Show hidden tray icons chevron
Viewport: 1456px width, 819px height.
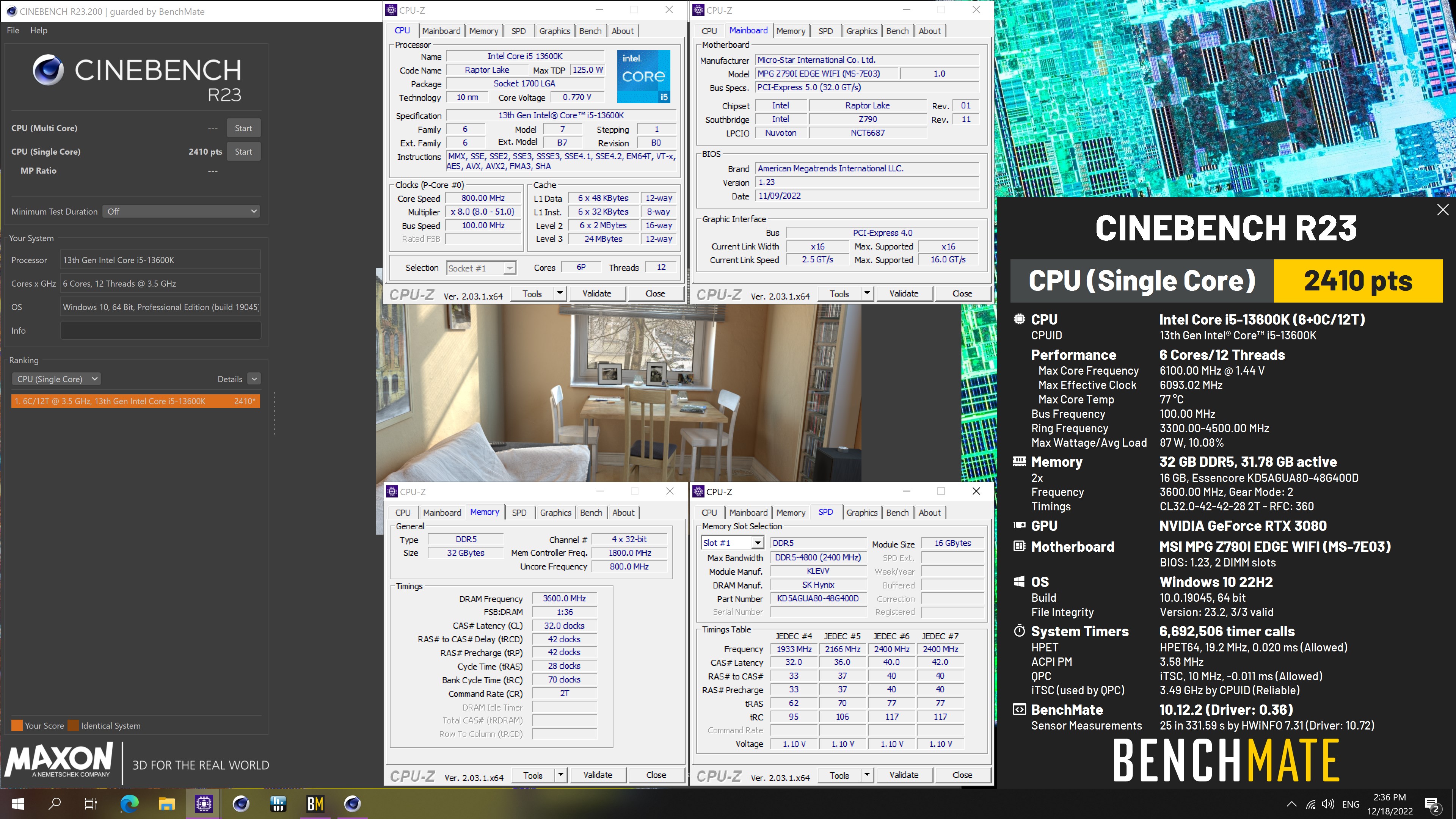(1291, 804)
